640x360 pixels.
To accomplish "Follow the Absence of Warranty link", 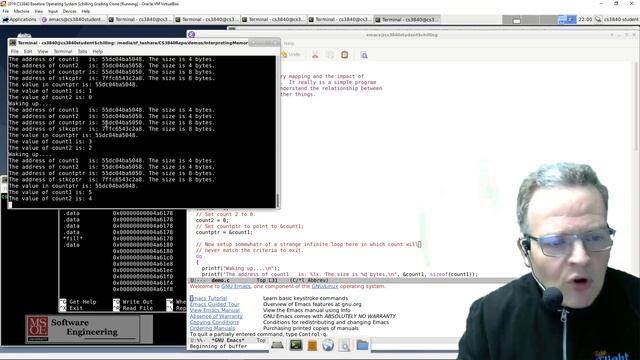I will [x=216, y=316].
